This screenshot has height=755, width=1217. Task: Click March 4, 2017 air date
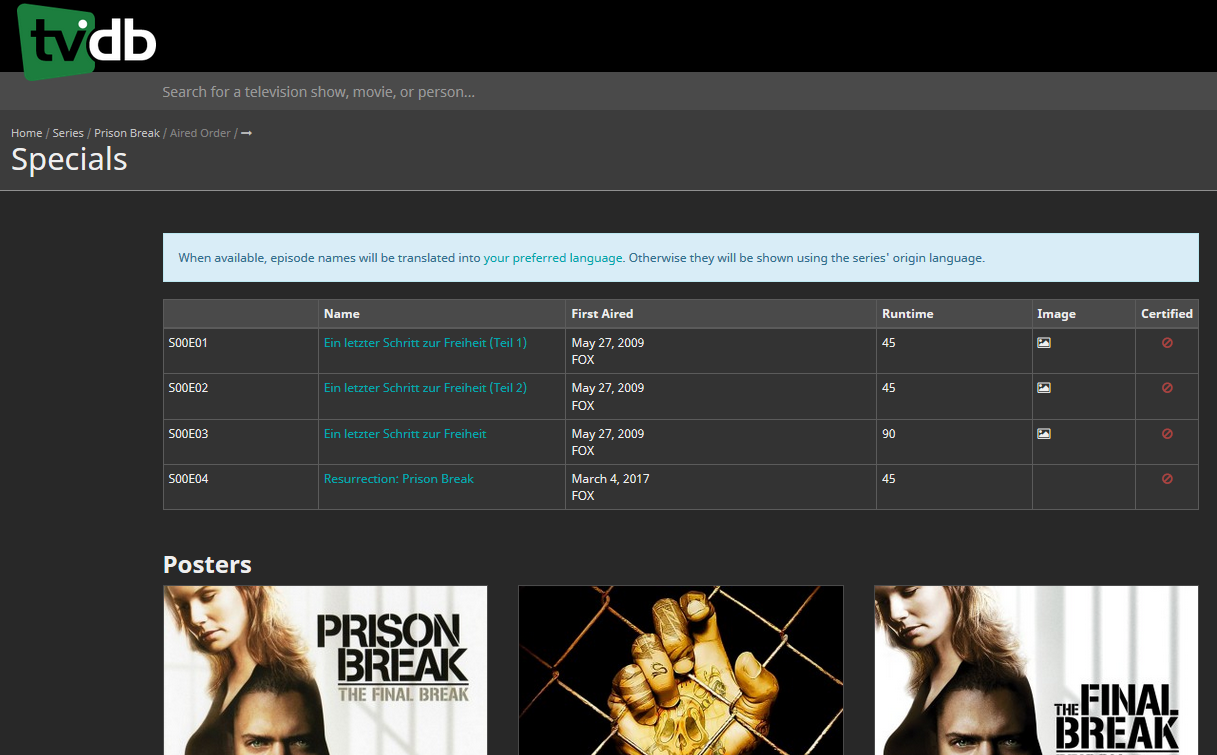610,479
